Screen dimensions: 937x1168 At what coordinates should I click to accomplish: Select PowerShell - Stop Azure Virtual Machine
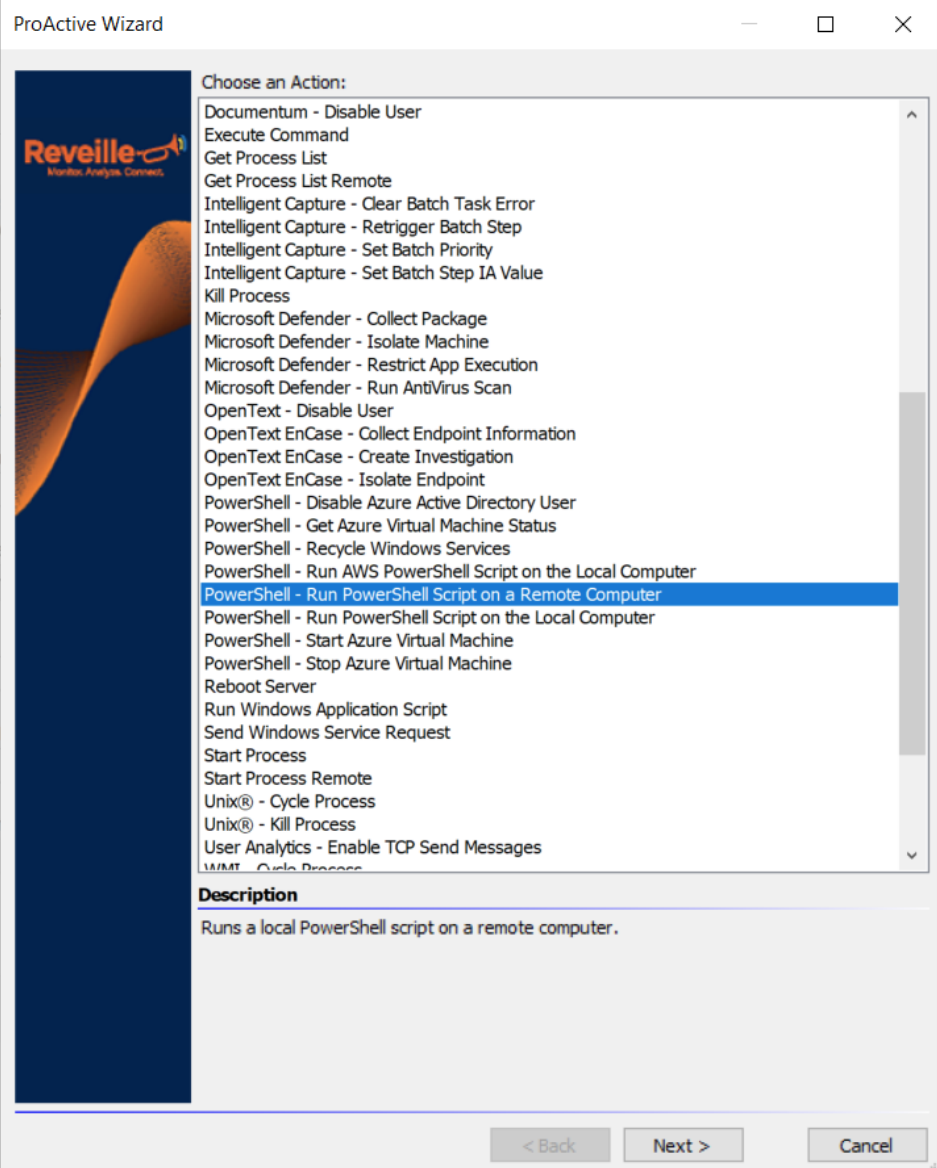click(549, 664)
